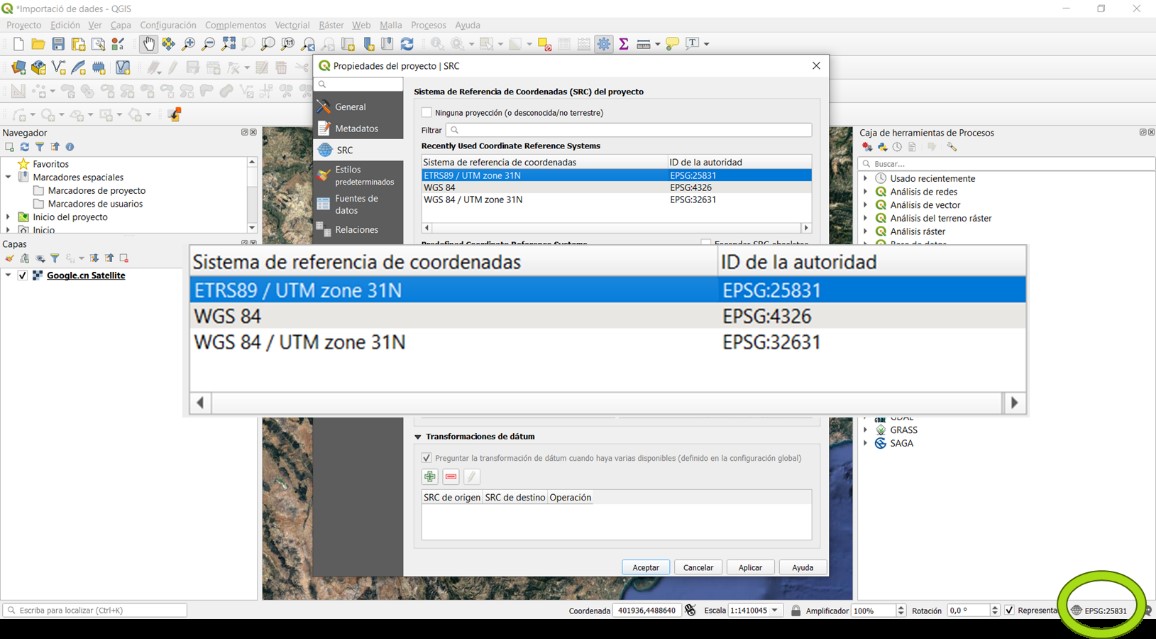Click the Pan Map to Selection icon
1156x639 pixels.
point(169,44)
